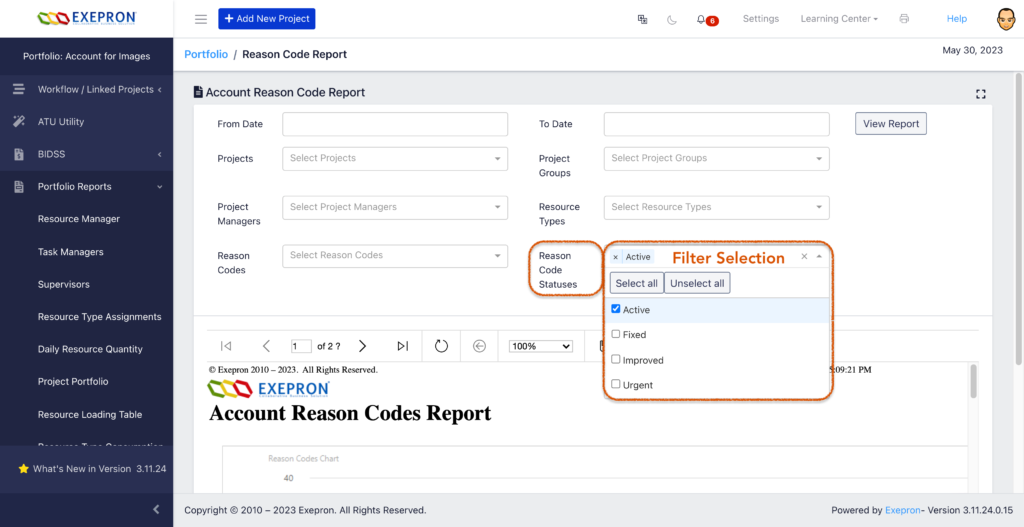Screen dimensions: 1024x527
Task: Open Learning Center menu
Action: coord(839,19)
